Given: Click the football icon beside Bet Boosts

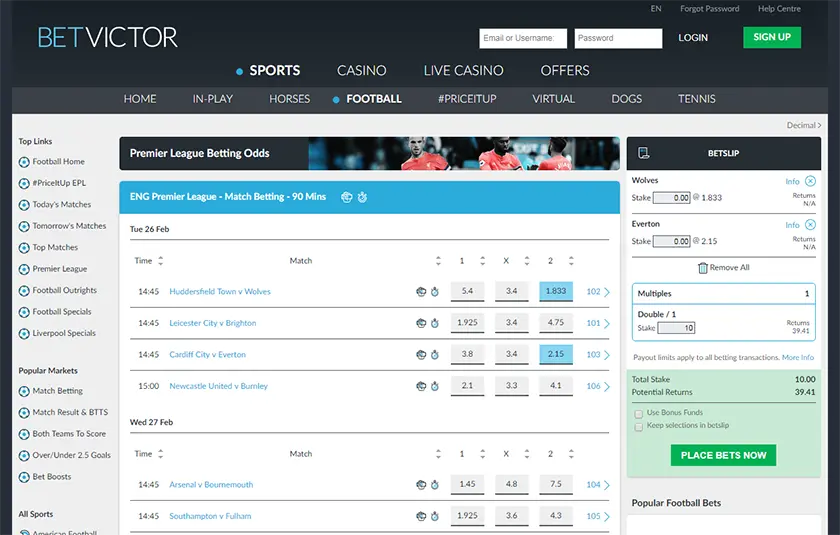Looking at the screenshot, I should coord(24,477).
